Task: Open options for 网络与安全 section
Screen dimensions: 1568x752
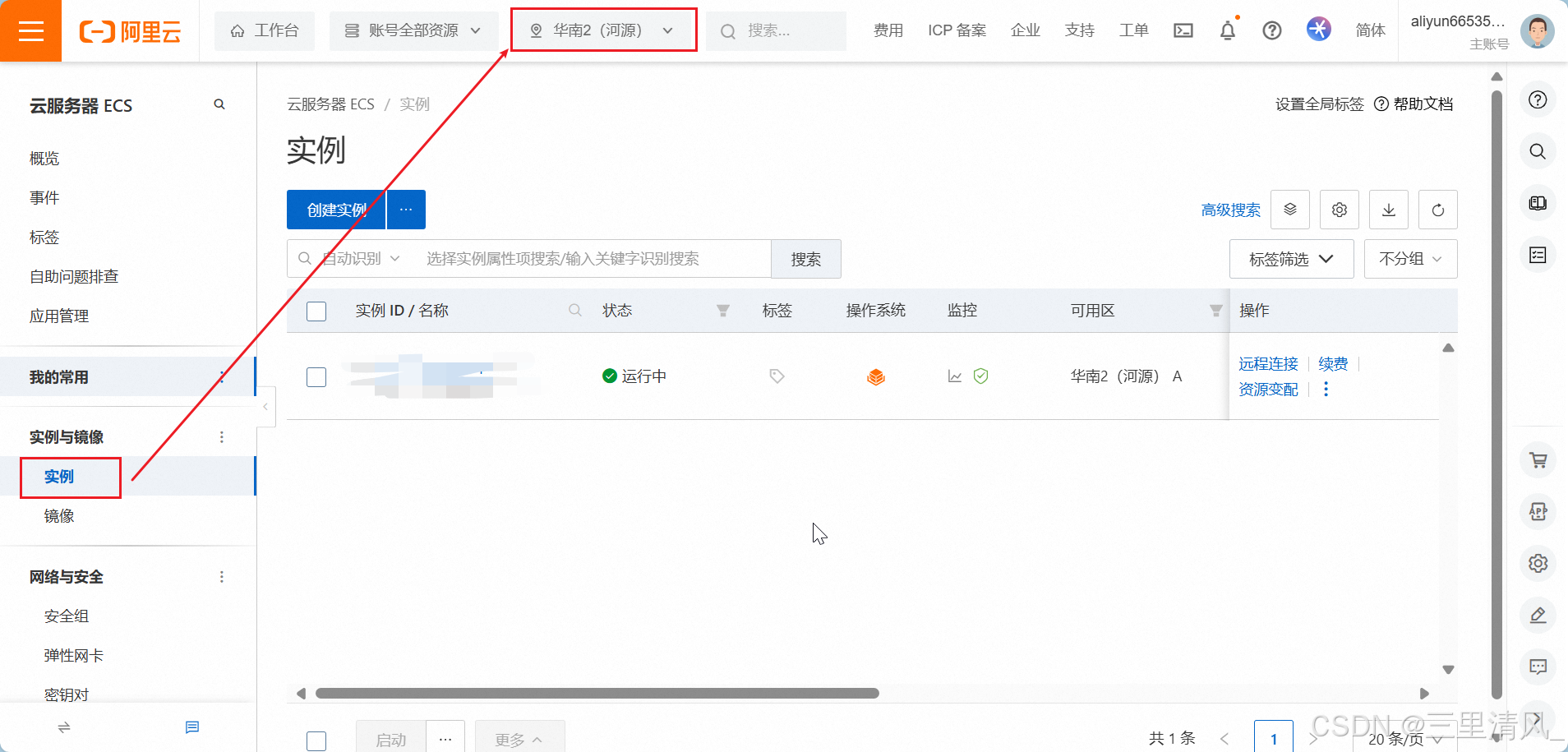Action: pyautogui.click(x=221, y=577)
